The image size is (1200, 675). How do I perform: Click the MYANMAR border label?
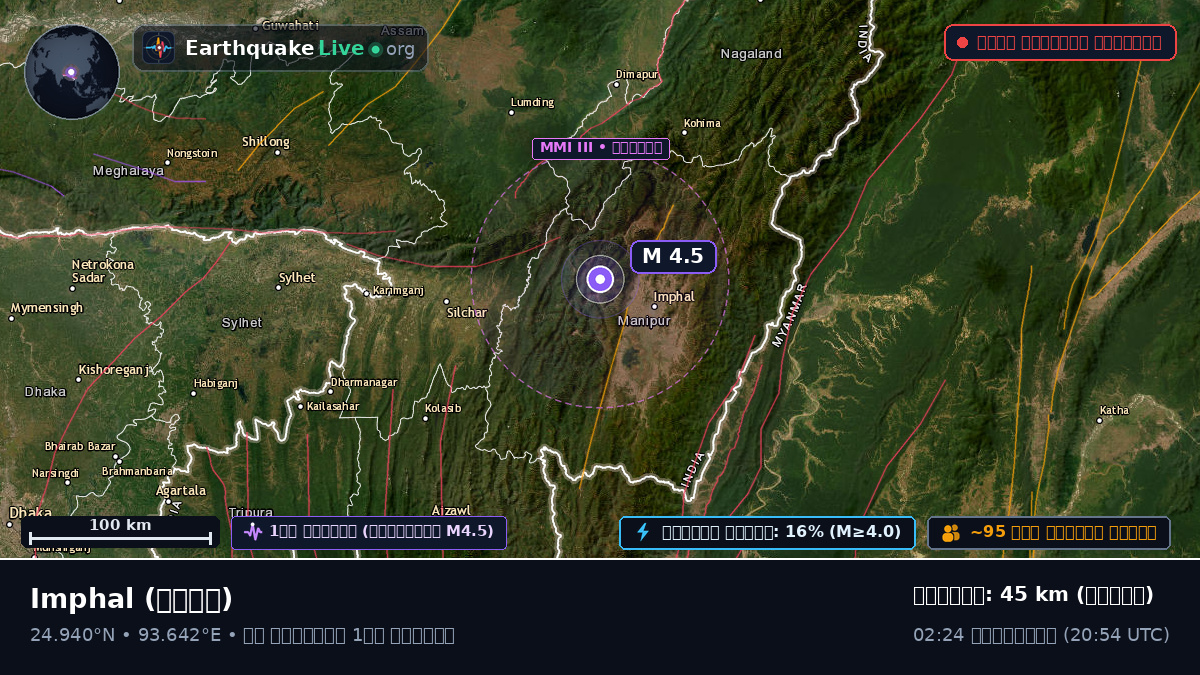(x=790, y=315)
